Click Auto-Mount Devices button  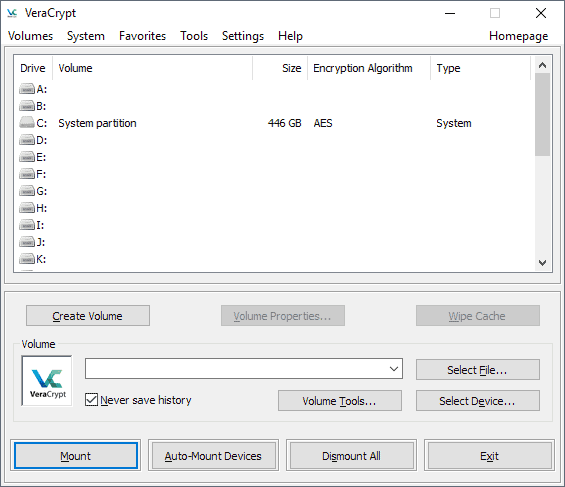pos(213,456)
